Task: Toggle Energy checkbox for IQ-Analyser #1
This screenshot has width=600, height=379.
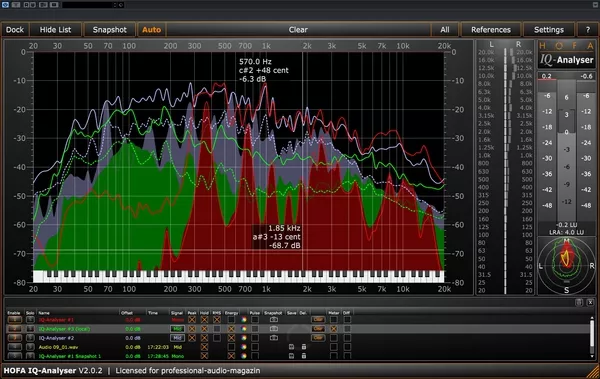Action: tap(231, 320)
